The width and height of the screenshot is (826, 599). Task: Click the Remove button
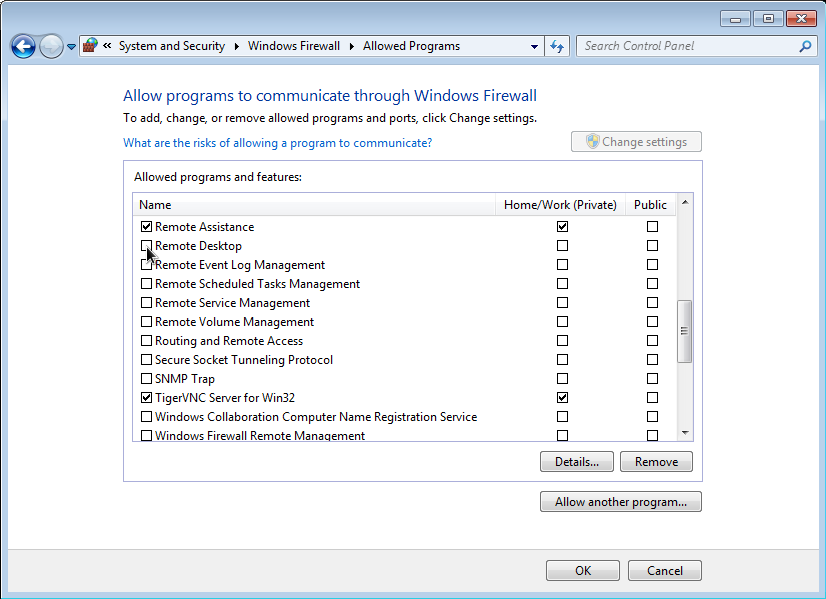coord(656,461)
